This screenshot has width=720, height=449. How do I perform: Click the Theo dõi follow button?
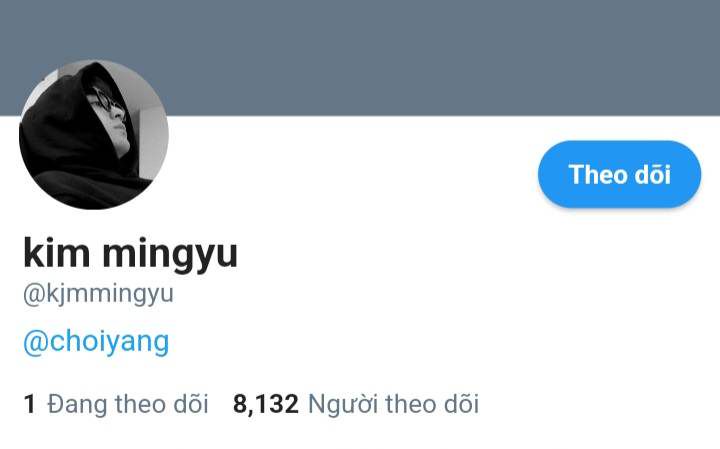(619, 174)
